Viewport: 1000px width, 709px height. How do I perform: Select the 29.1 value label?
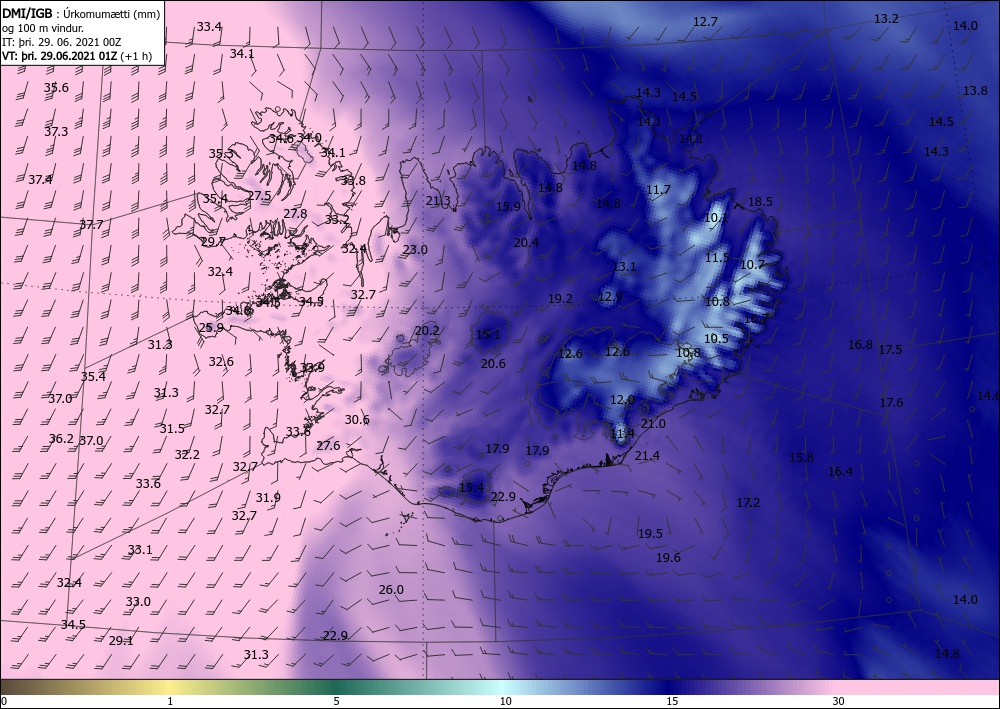pos(121,641)
